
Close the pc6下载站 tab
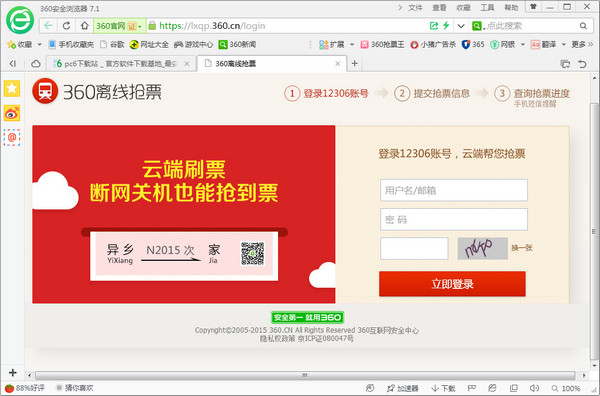pos(187,64)
